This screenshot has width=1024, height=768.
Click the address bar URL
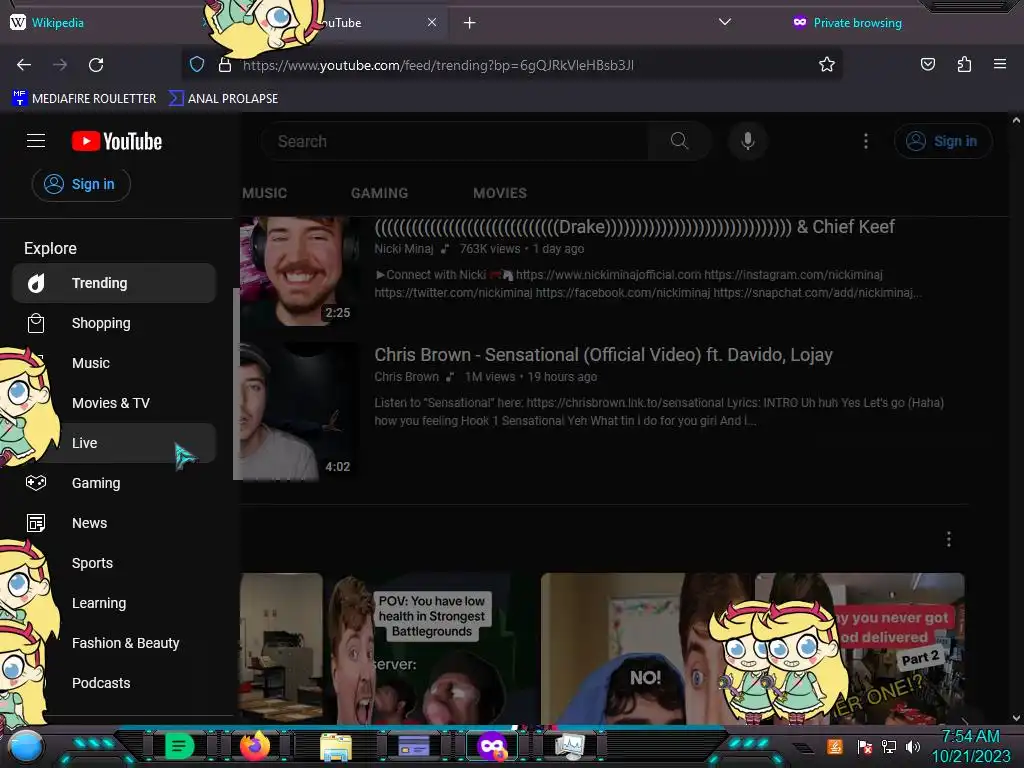tap(438, 65)
